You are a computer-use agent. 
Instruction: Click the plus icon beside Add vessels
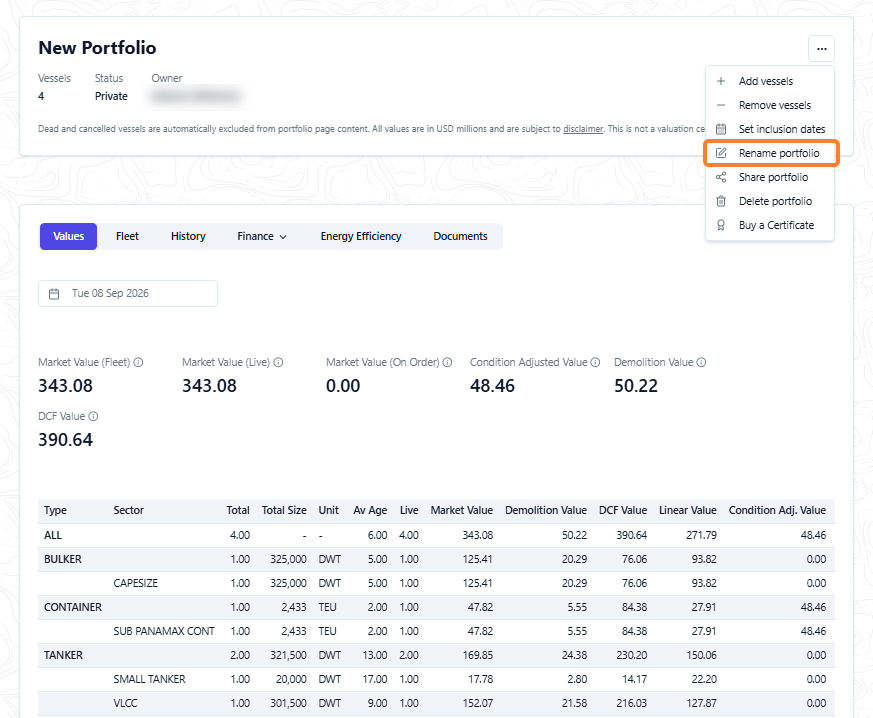(721, 81)
